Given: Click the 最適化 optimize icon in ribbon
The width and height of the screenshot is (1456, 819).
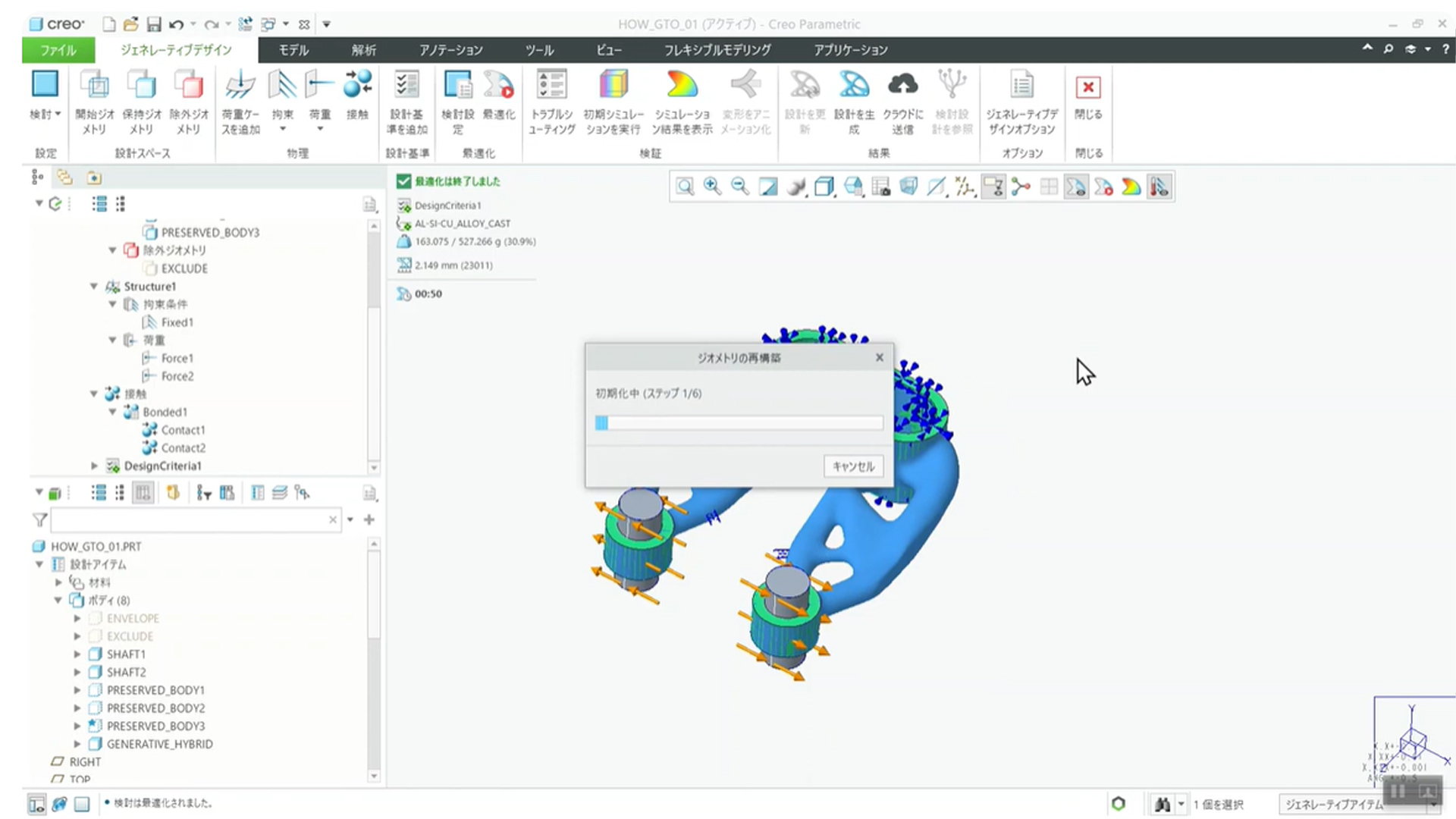Looking at the screenshot, I should 498,86.
